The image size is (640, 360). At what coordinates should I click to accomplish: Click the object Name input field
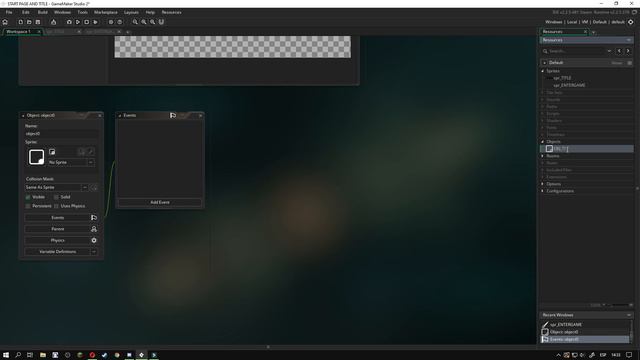[62, 133]
